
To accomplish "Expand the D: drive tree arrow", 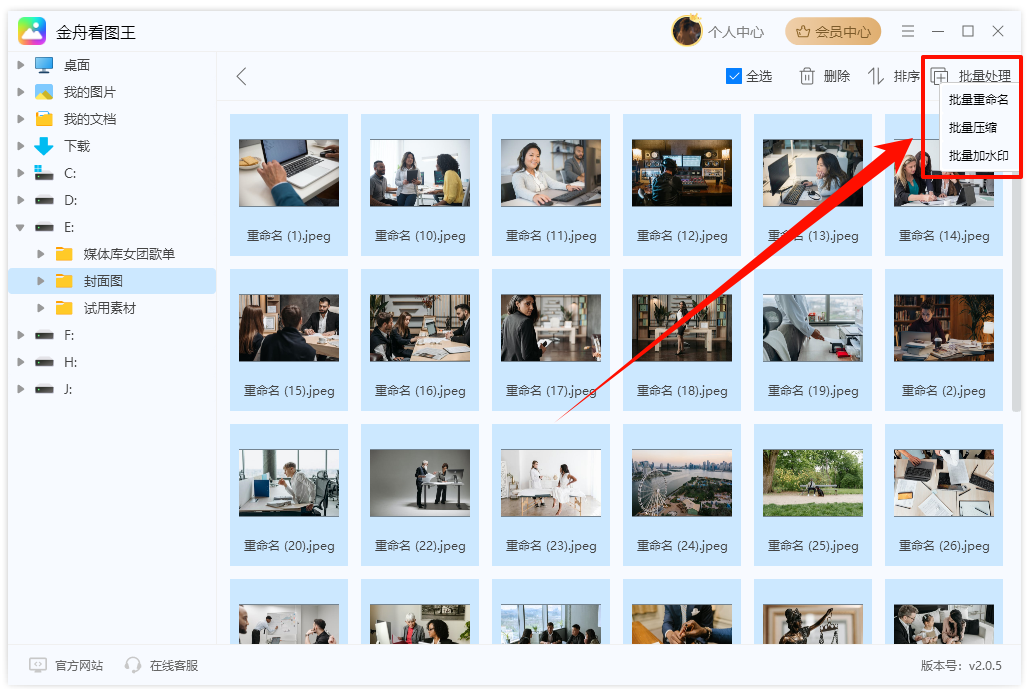I will click(x=21, y=200).
